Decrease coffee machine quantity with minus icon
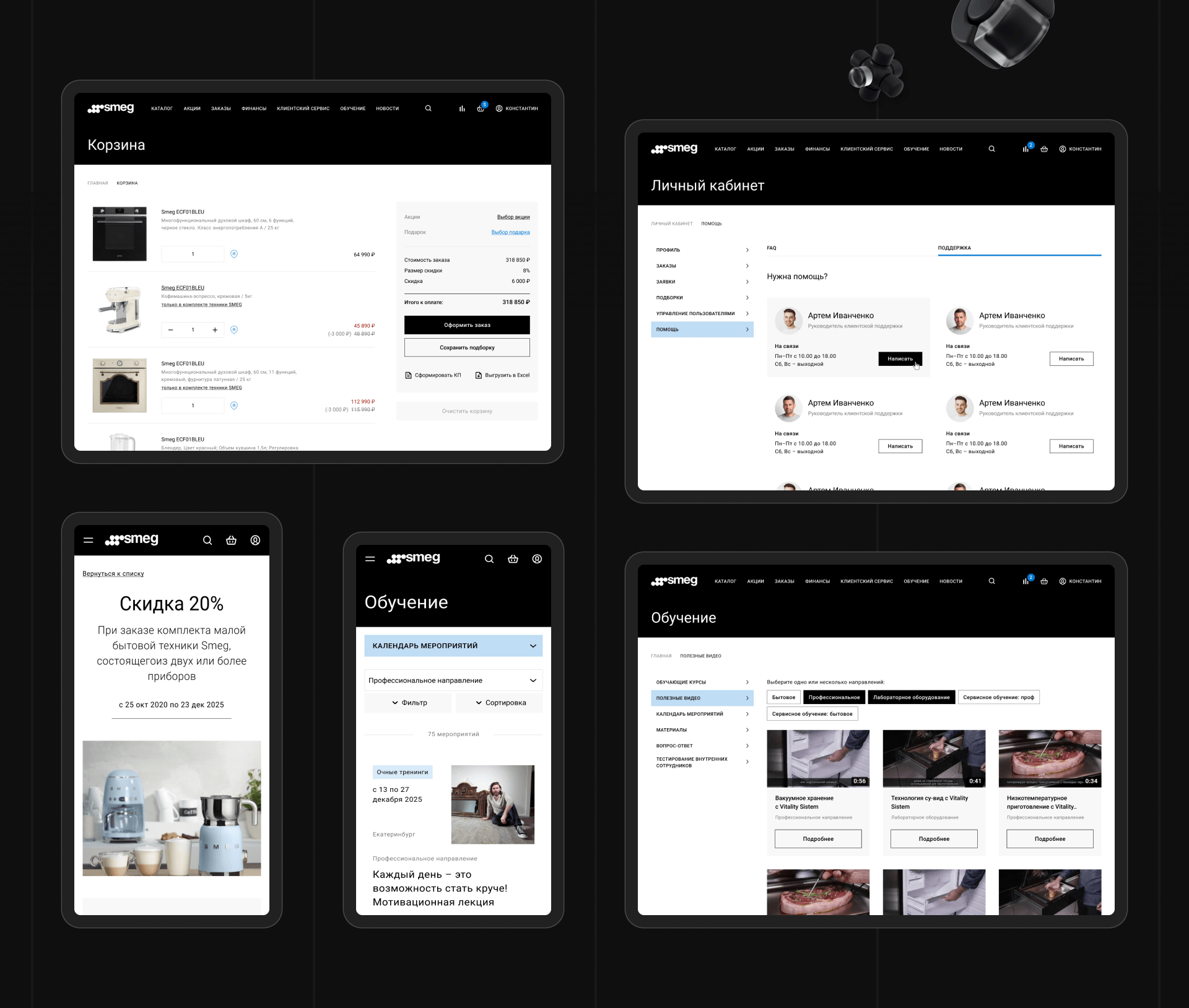Screen dimensions: 1189x1008 point(171,330)
